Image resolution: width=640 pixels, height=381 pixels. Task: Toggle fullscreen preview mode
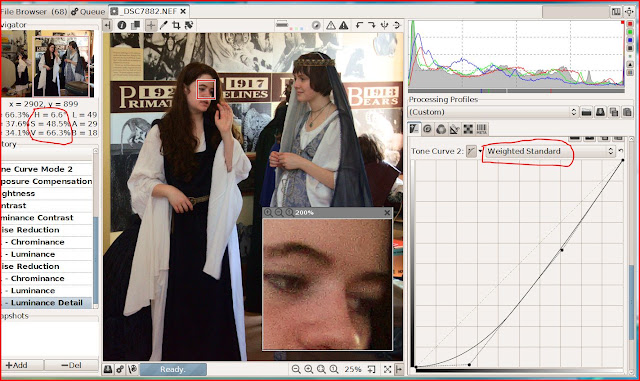(387, 369)
